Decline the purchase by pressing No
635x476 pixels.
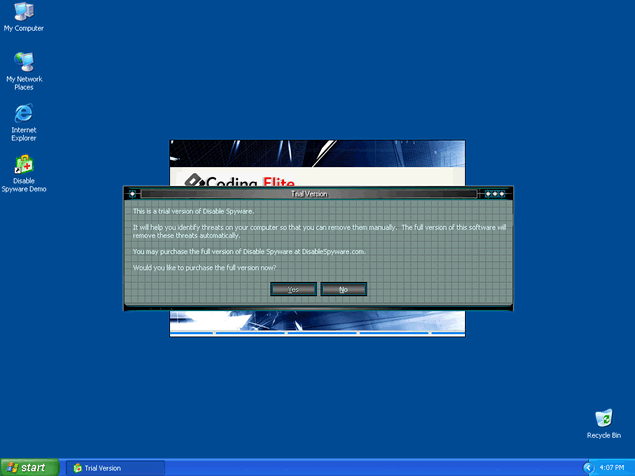point(343,289)
